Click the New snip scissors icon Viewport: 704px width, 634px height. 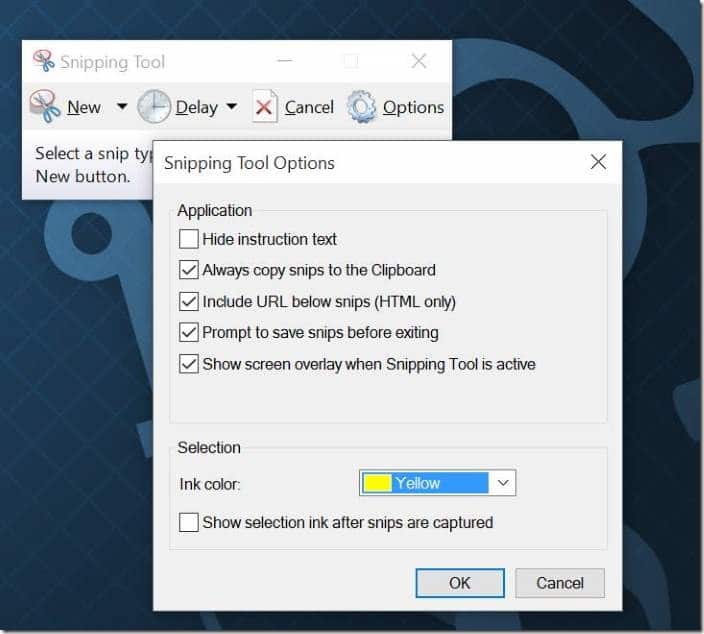[45, 106]
